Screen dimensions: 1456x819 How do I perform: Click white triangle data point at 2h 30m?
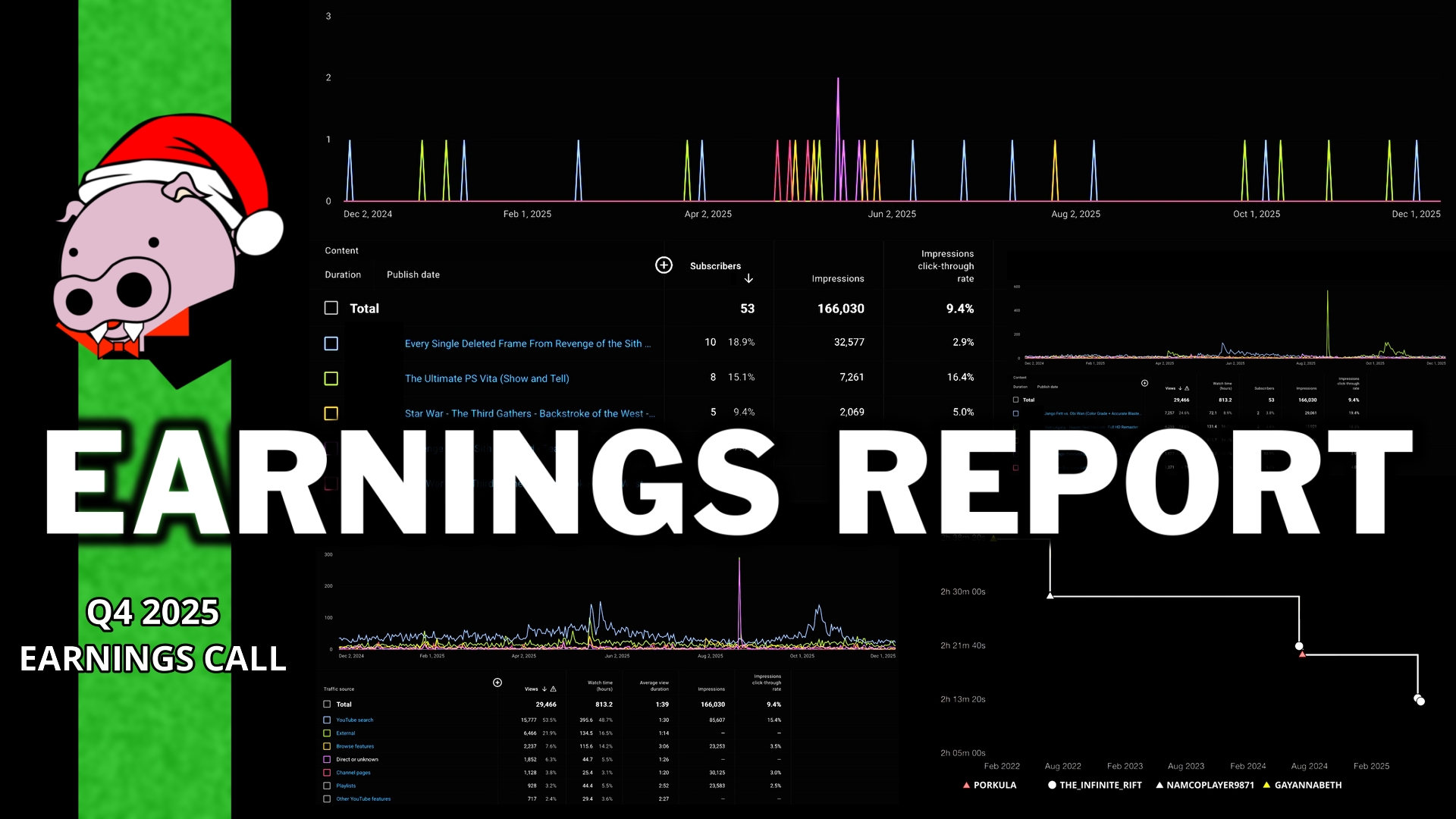coord(1050,596)
